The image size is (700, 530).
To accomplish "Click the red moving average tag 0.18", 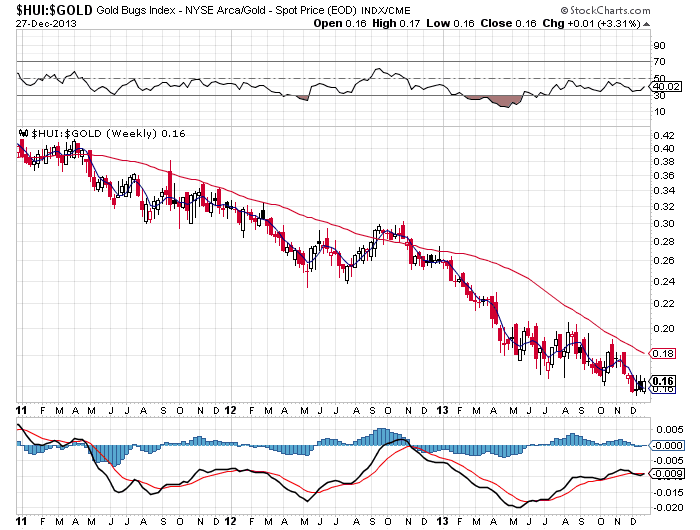I will point(663,354).
